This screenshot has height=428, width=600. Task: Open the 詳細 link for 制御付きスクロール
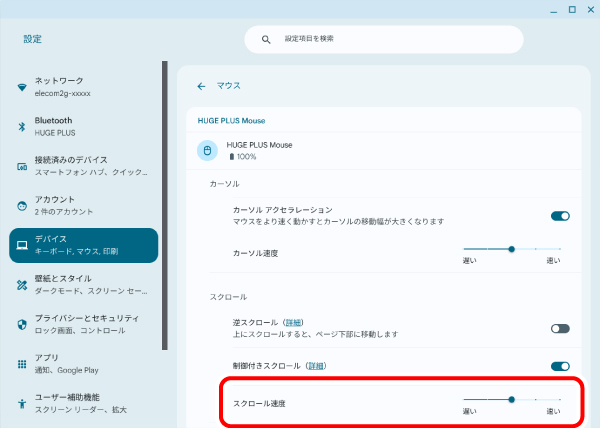(314, 366)
